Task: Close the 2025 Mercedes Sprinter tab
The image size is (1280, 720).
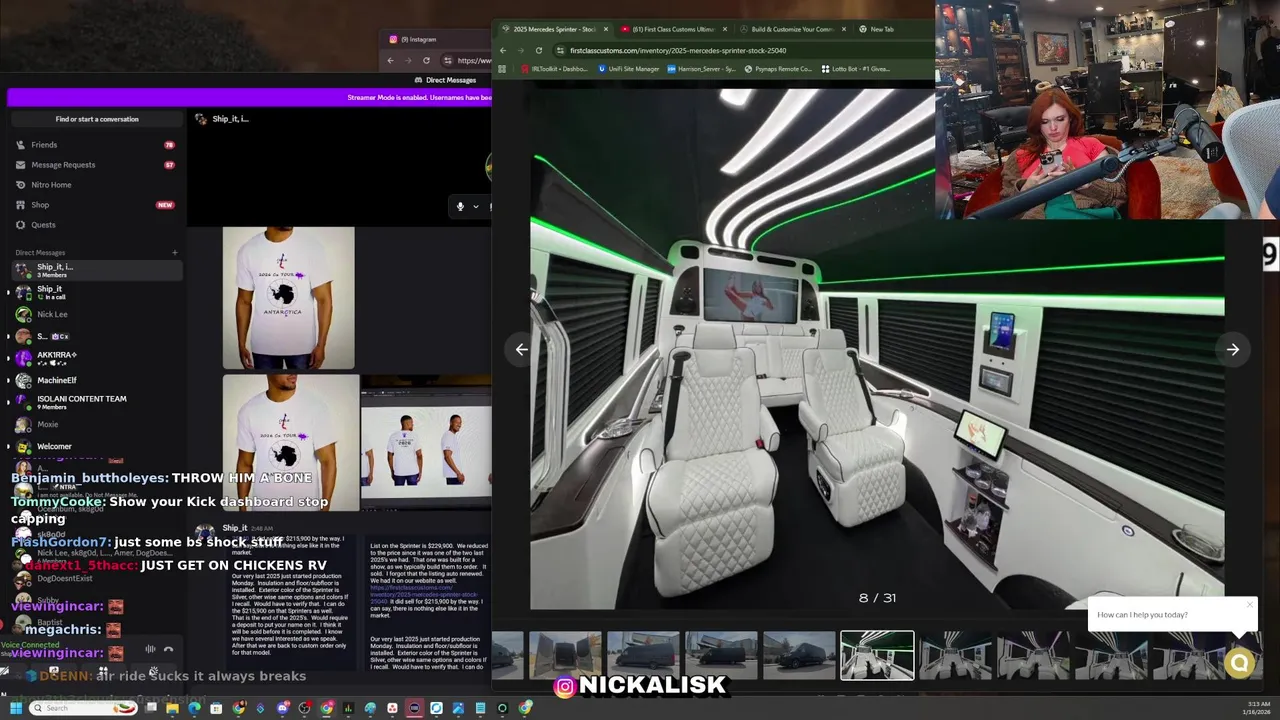Action: click(x=606, y=29)
